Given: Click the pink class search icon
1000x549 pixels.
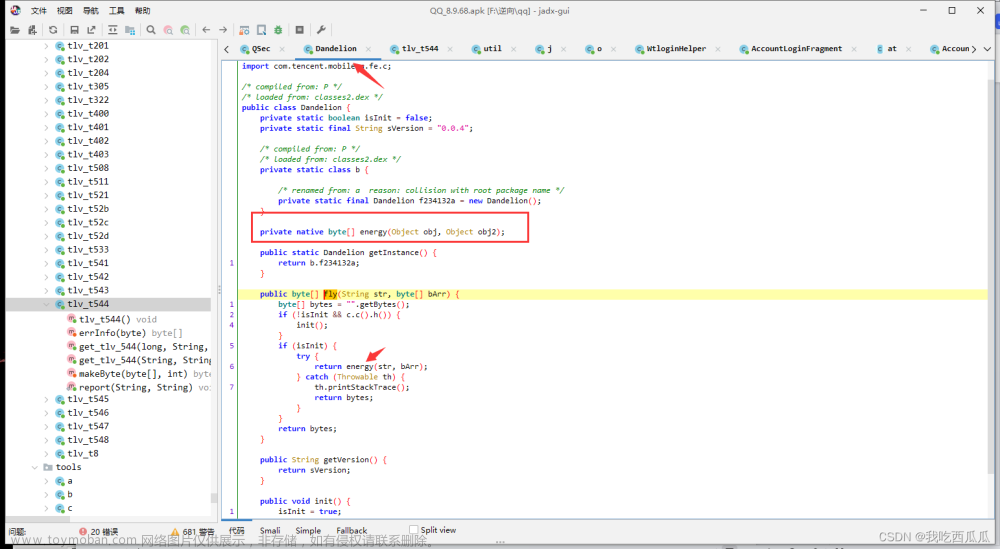Looking at the screenshot, I should (x=168, y=30).
